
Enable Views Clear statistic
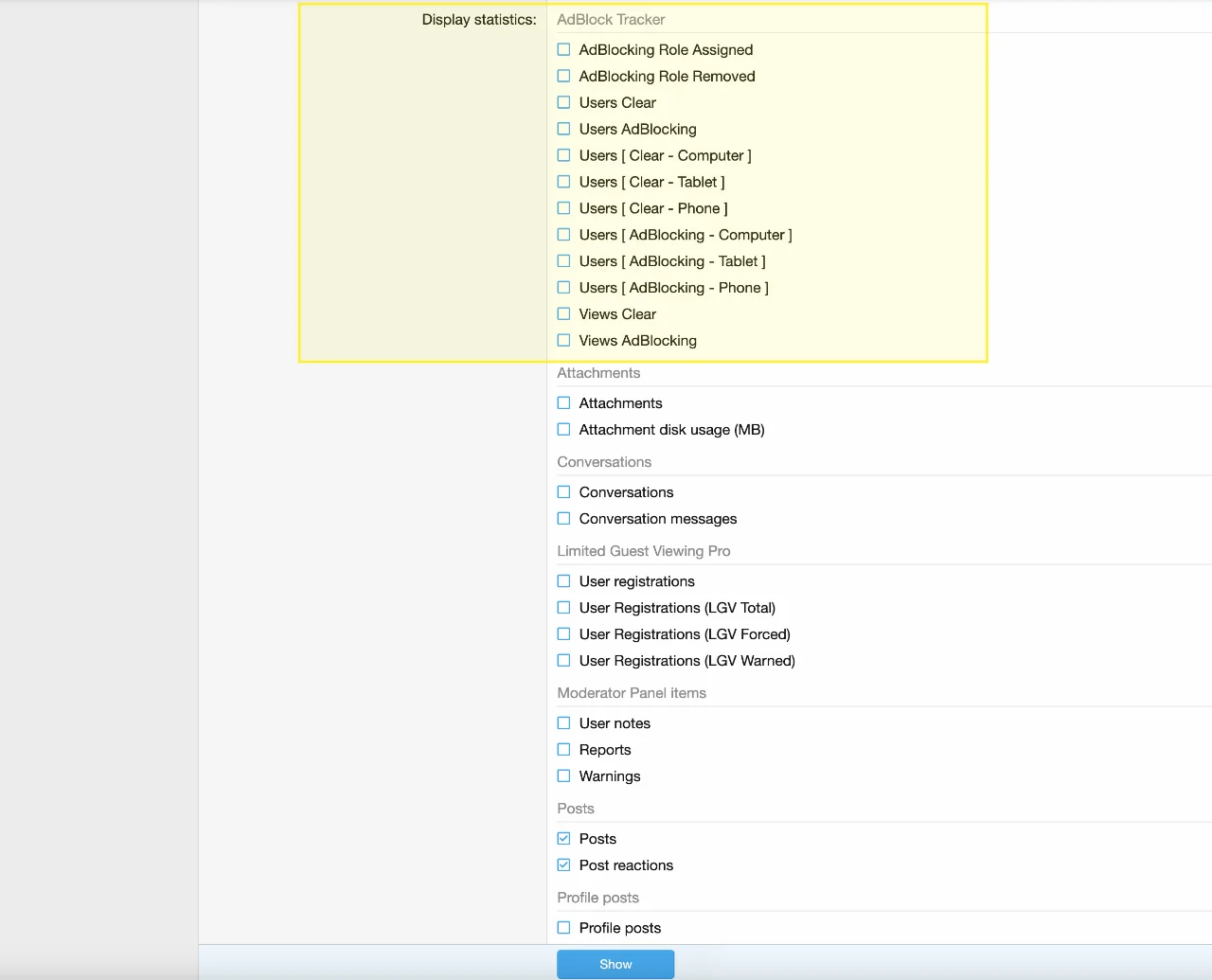tap(564, 314)
